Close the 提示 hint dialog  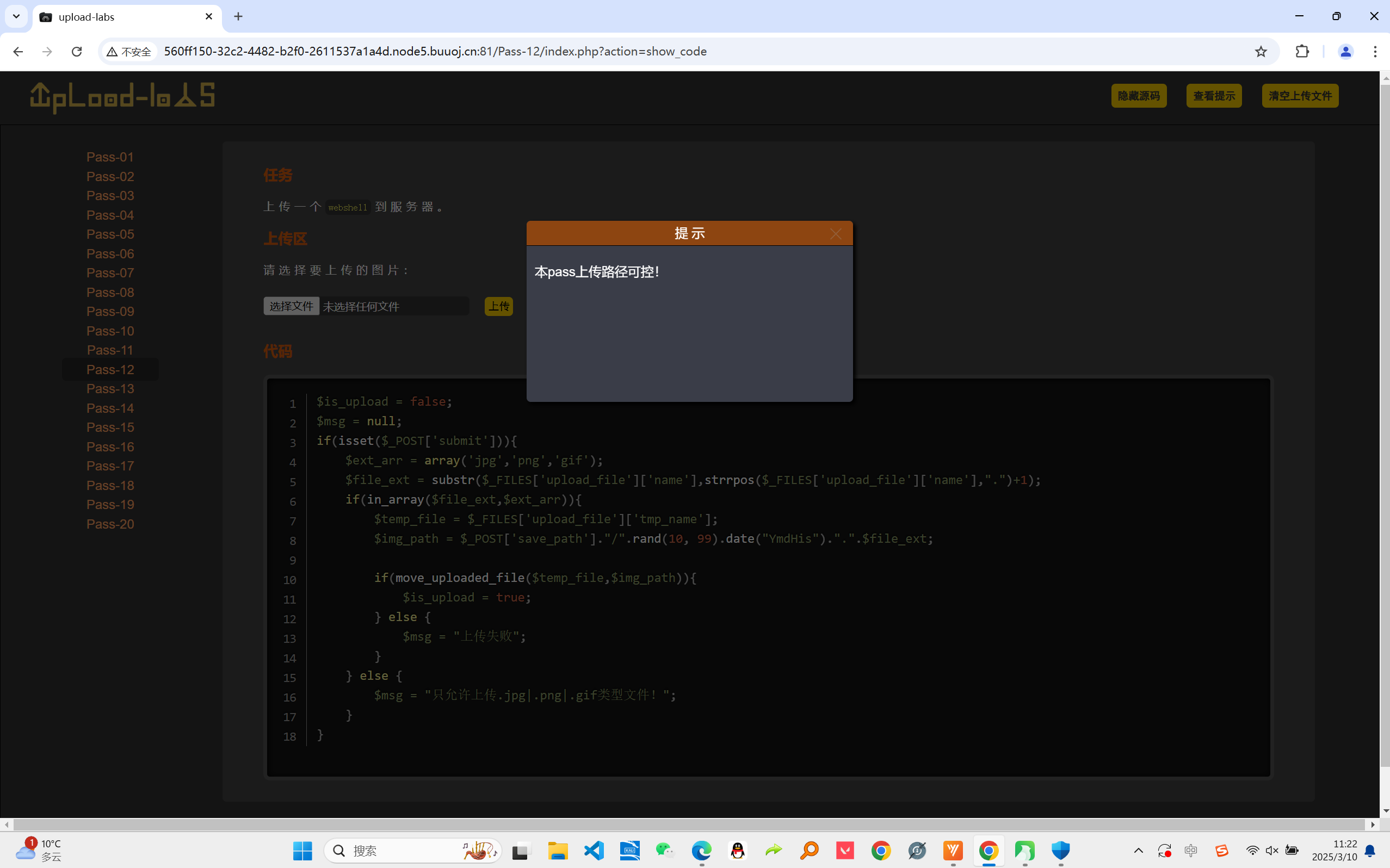pos(836,234)
